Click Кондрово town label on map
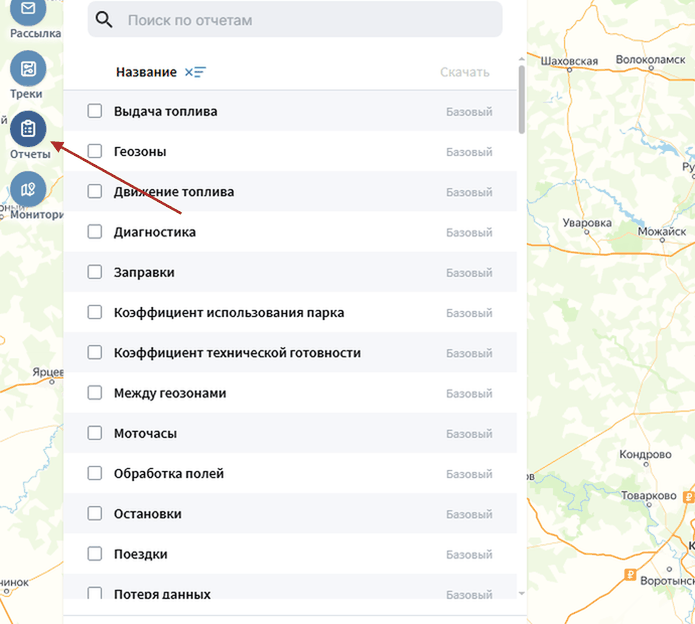The height and width of the screenshot is (624, 695). [645, 454]
